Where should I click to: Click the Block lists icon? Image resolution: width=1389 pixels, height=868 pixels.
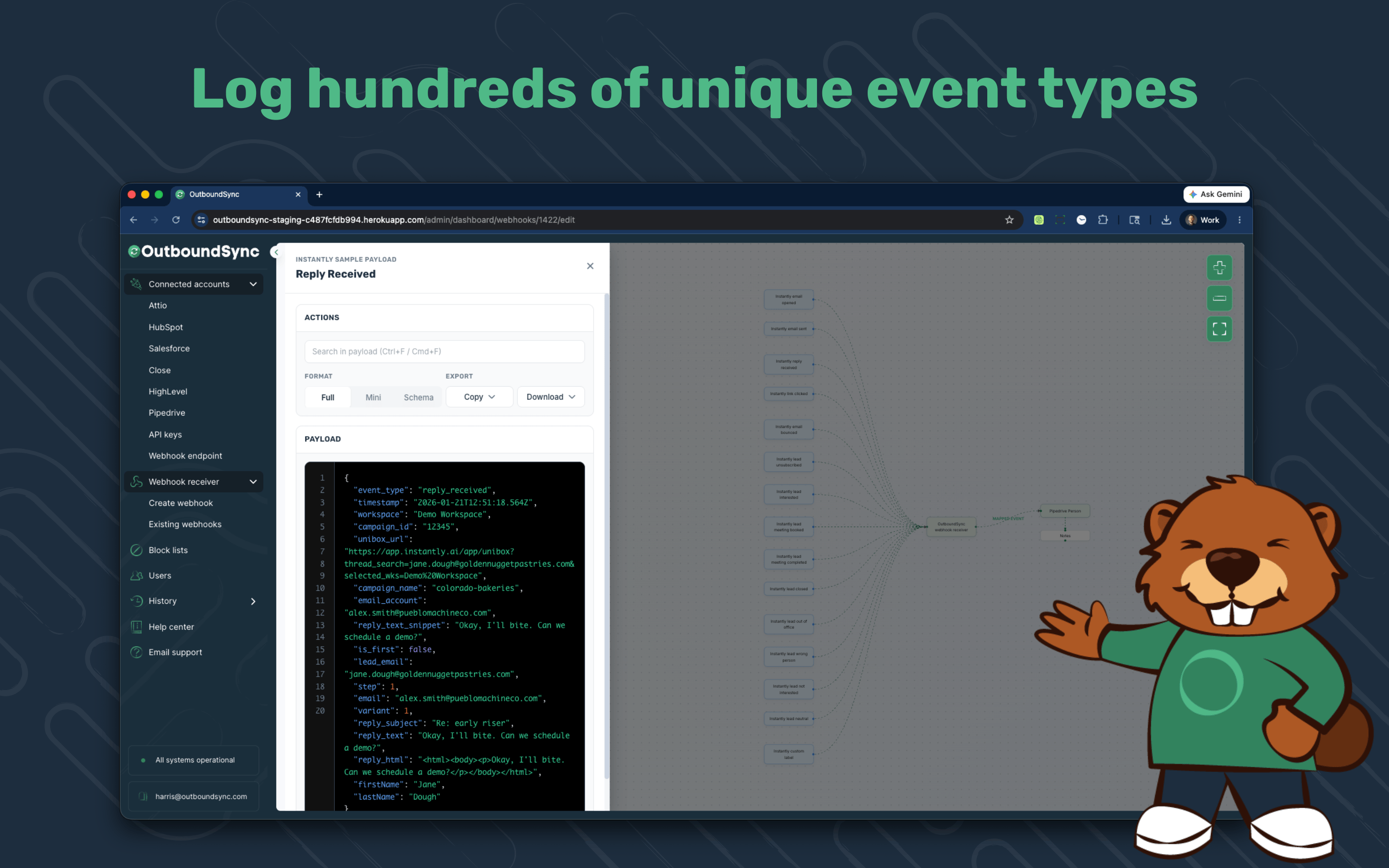(136, 550)
